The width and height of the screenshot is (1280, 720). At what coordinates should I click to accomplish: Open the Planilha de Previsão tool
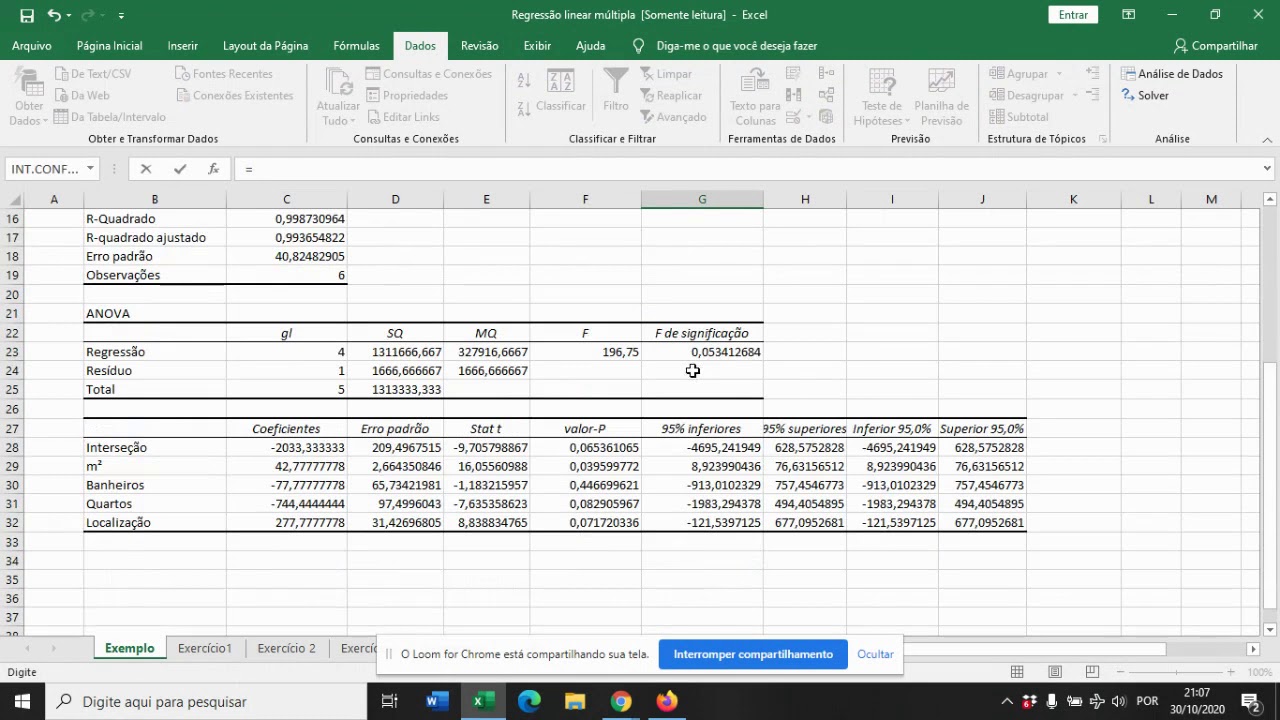click(x=941, y=96)
